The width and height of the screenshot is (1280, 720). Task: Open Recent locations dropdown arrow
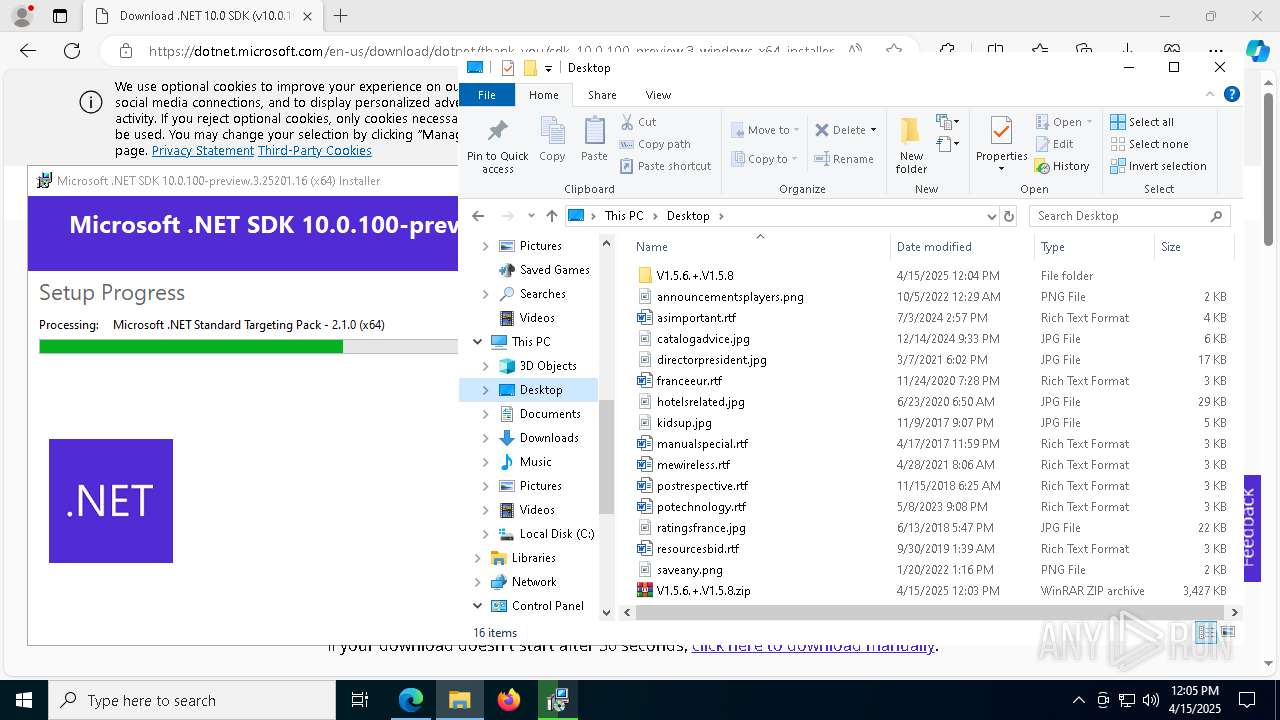point(530,216)
